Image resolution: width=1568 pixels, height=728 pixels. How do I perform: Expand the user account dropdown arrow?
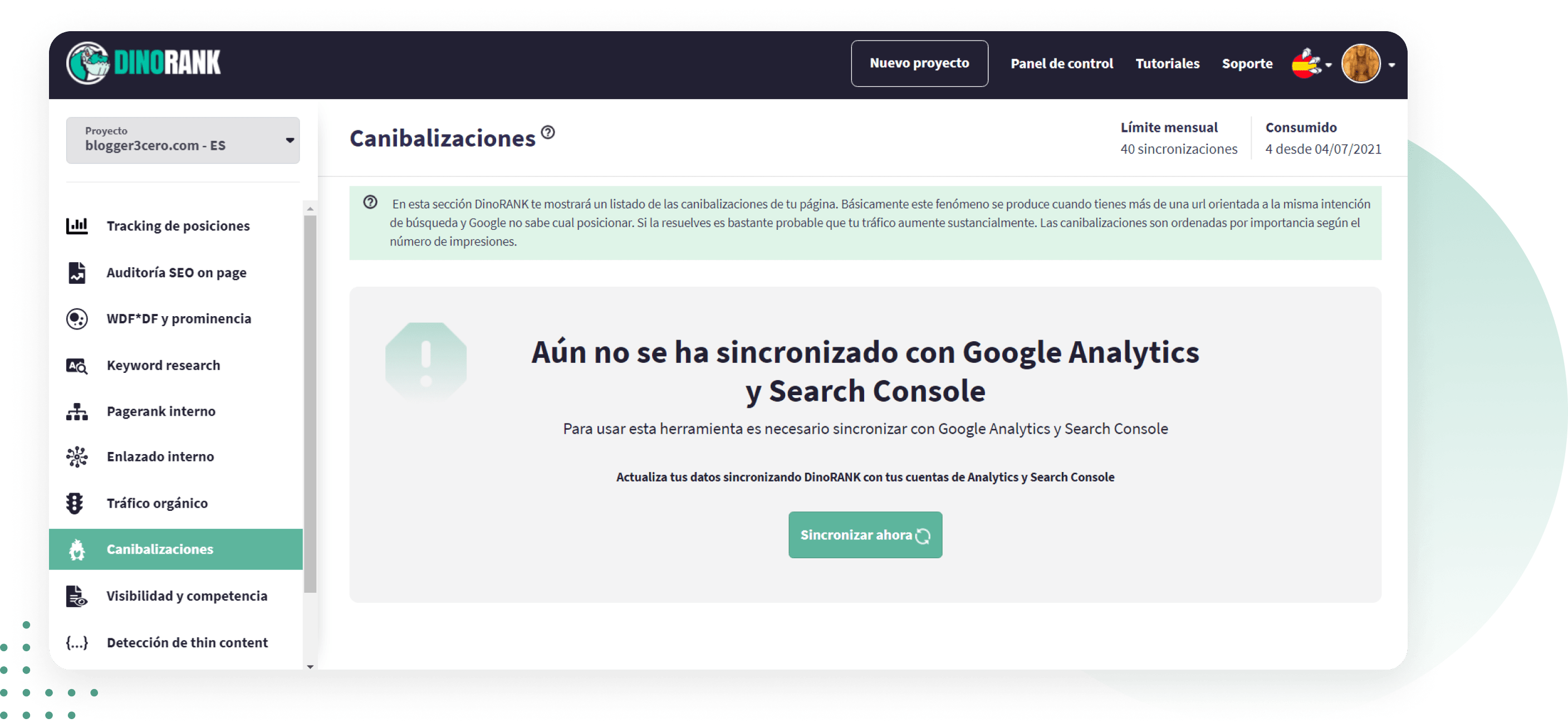tap(1391, 65)
